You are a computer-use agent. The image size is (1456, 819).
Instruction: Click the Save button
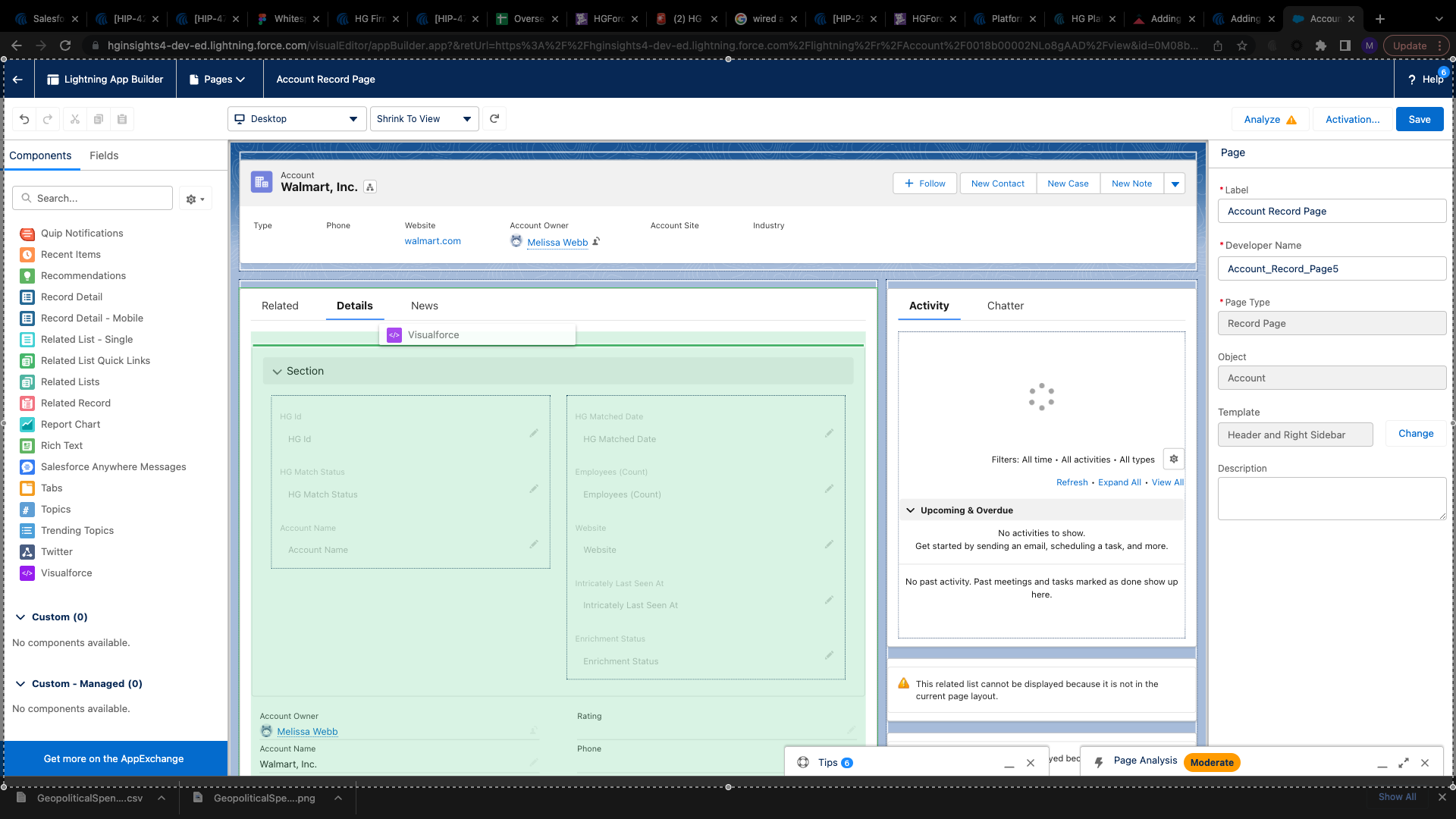pyautogui.click(x=1419, y=119)
